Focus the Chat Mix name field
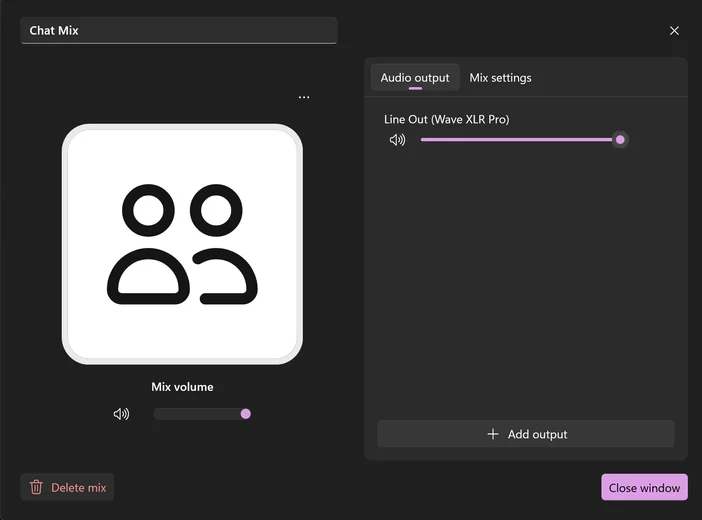This screenshot has height=520, width=702. click(x=178, y=31)
